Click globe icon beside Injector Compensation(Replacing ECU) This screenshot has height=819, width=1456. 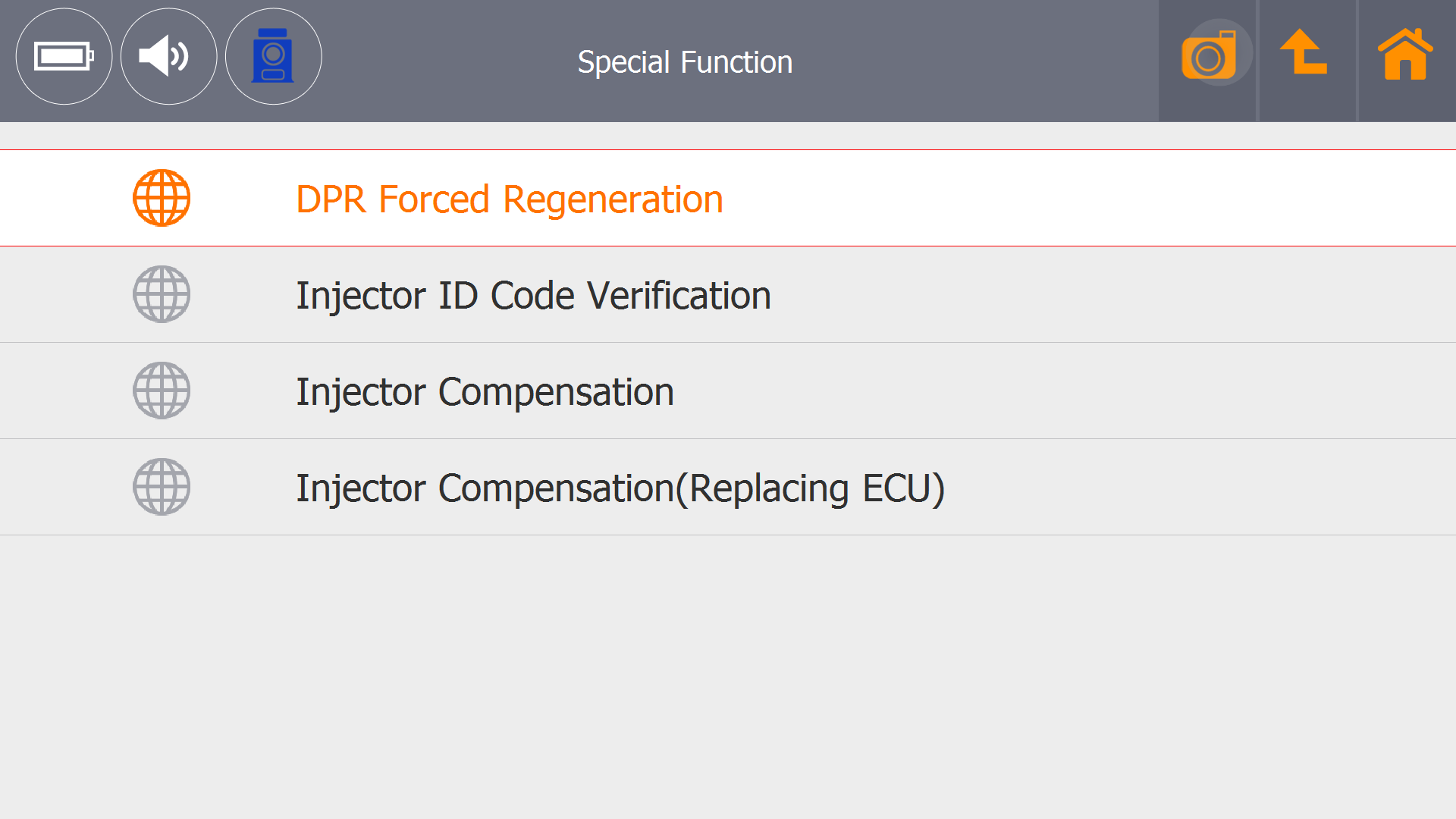point(162,487)
